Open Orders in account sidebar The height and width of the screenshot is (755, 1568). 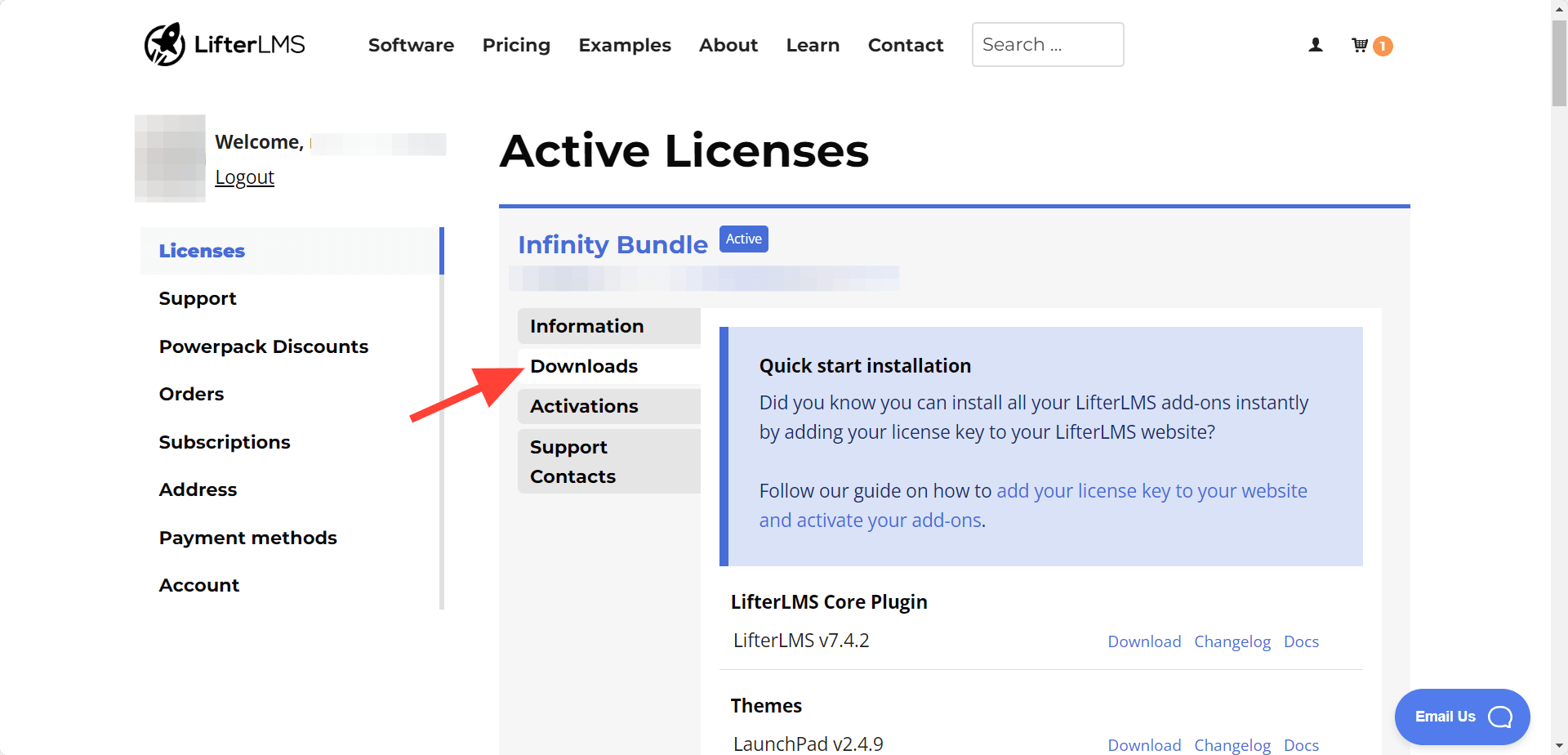(x=191, y=394)
